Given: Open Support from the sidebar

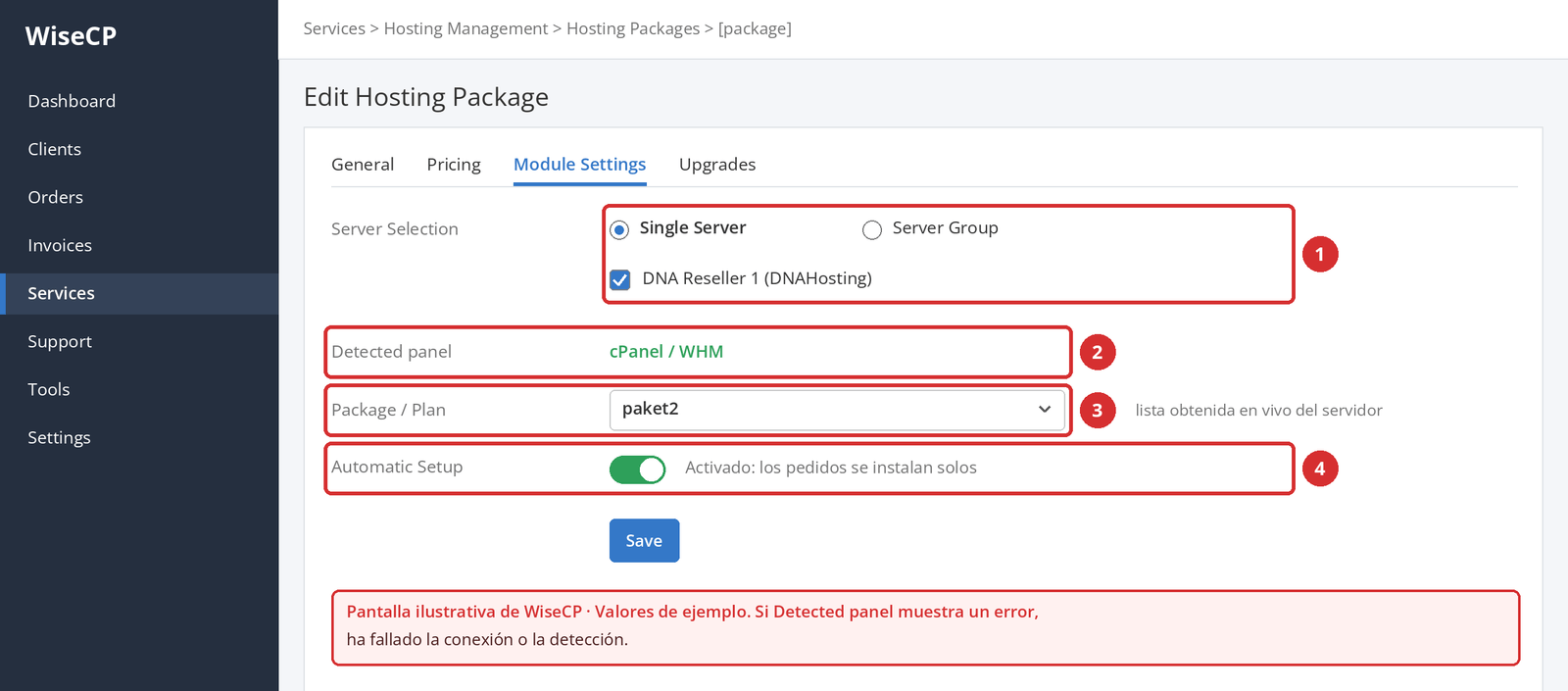Looking at the screenshot, I should pyautogui.click(x=60, y=341).
